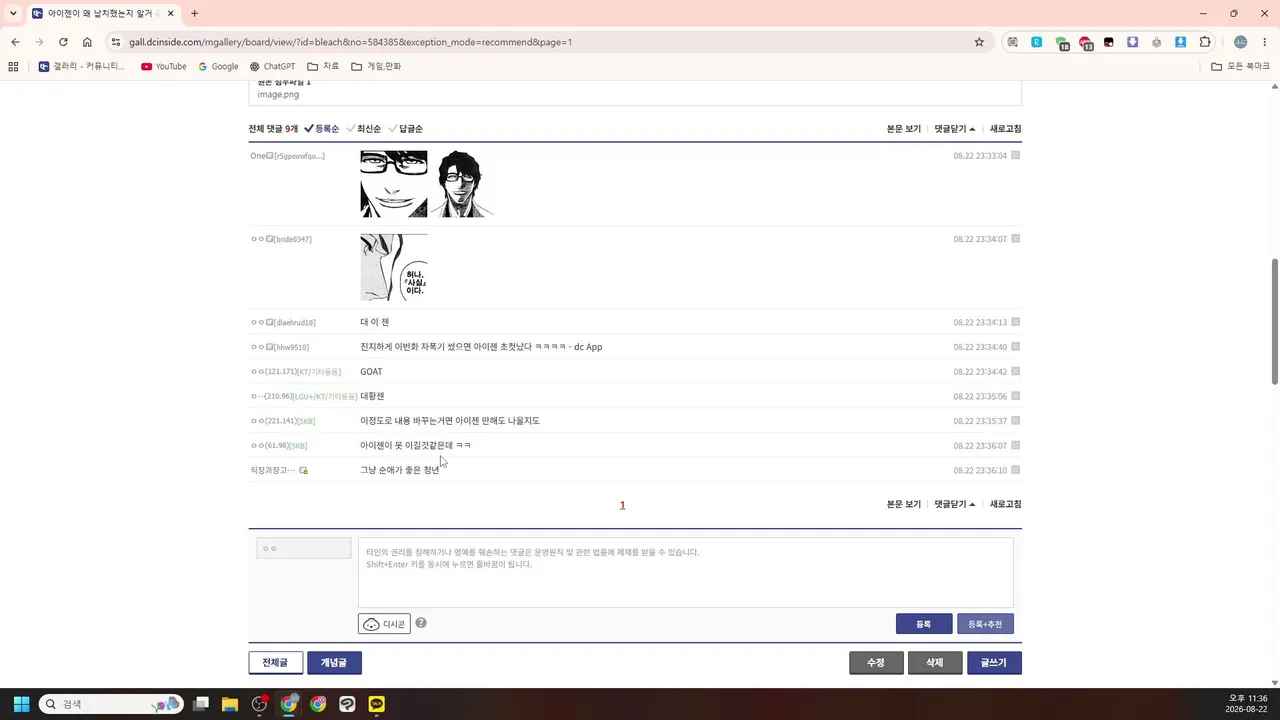Open the 디시콘 picker
The image size is (1280, 720).
pos(384,624)
